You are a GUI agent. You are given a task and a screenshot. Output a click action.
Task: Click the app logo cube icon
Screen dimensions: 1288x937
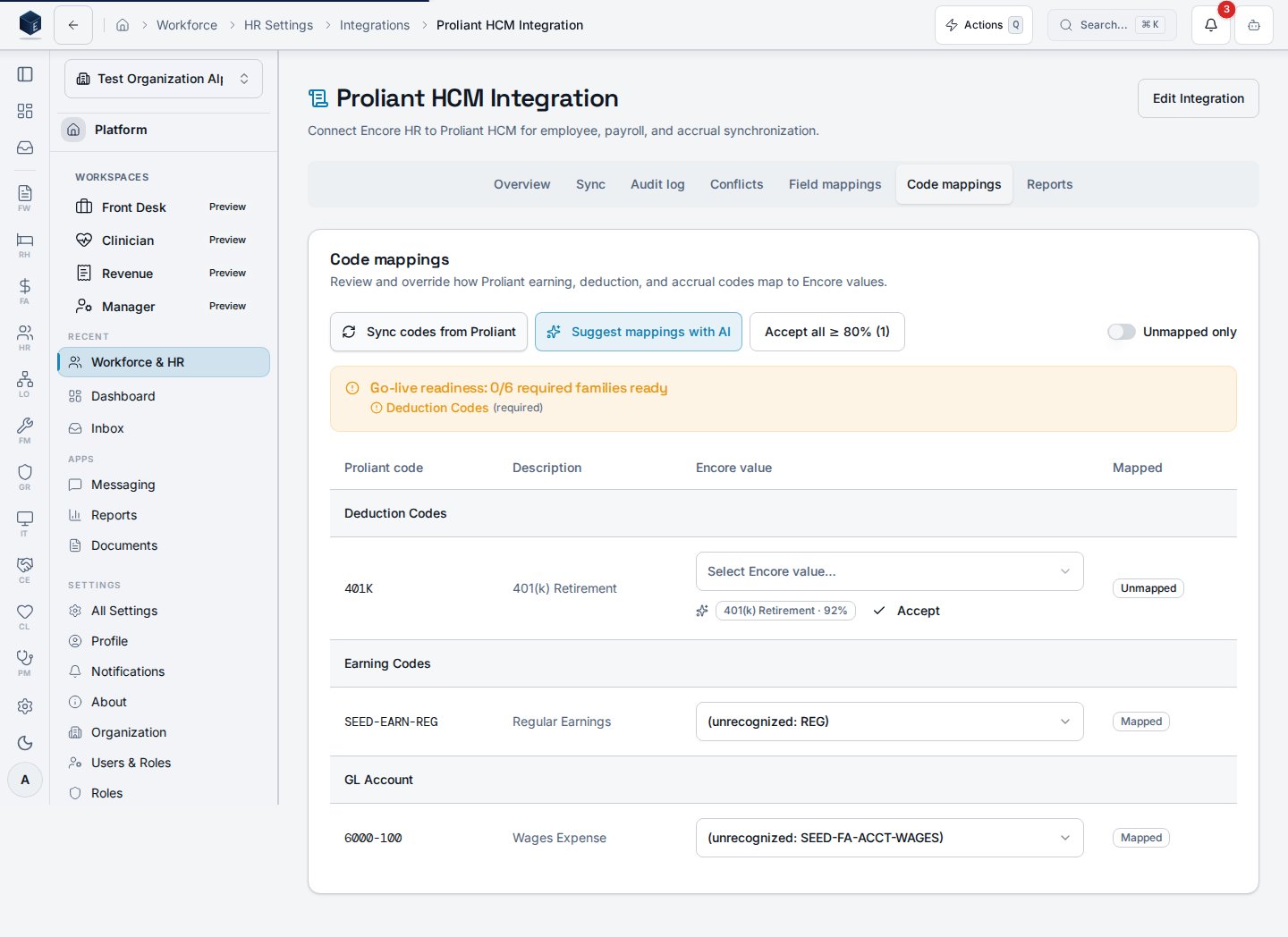(30, 24)
